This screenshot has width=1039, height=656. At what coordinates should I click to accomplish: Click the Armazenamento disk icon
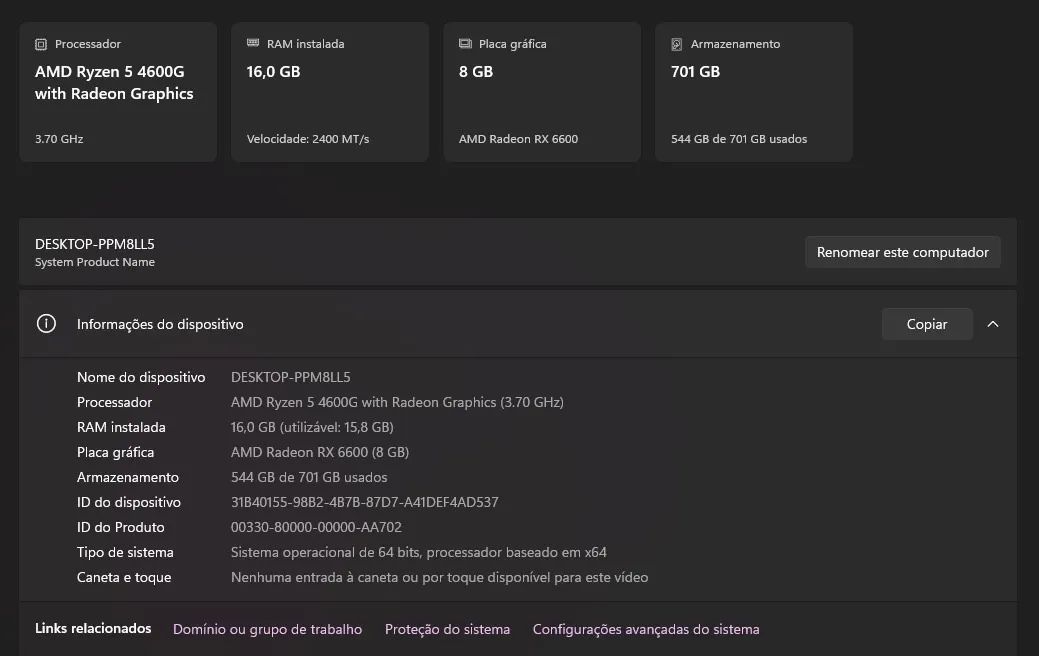[x=677, y=44]
